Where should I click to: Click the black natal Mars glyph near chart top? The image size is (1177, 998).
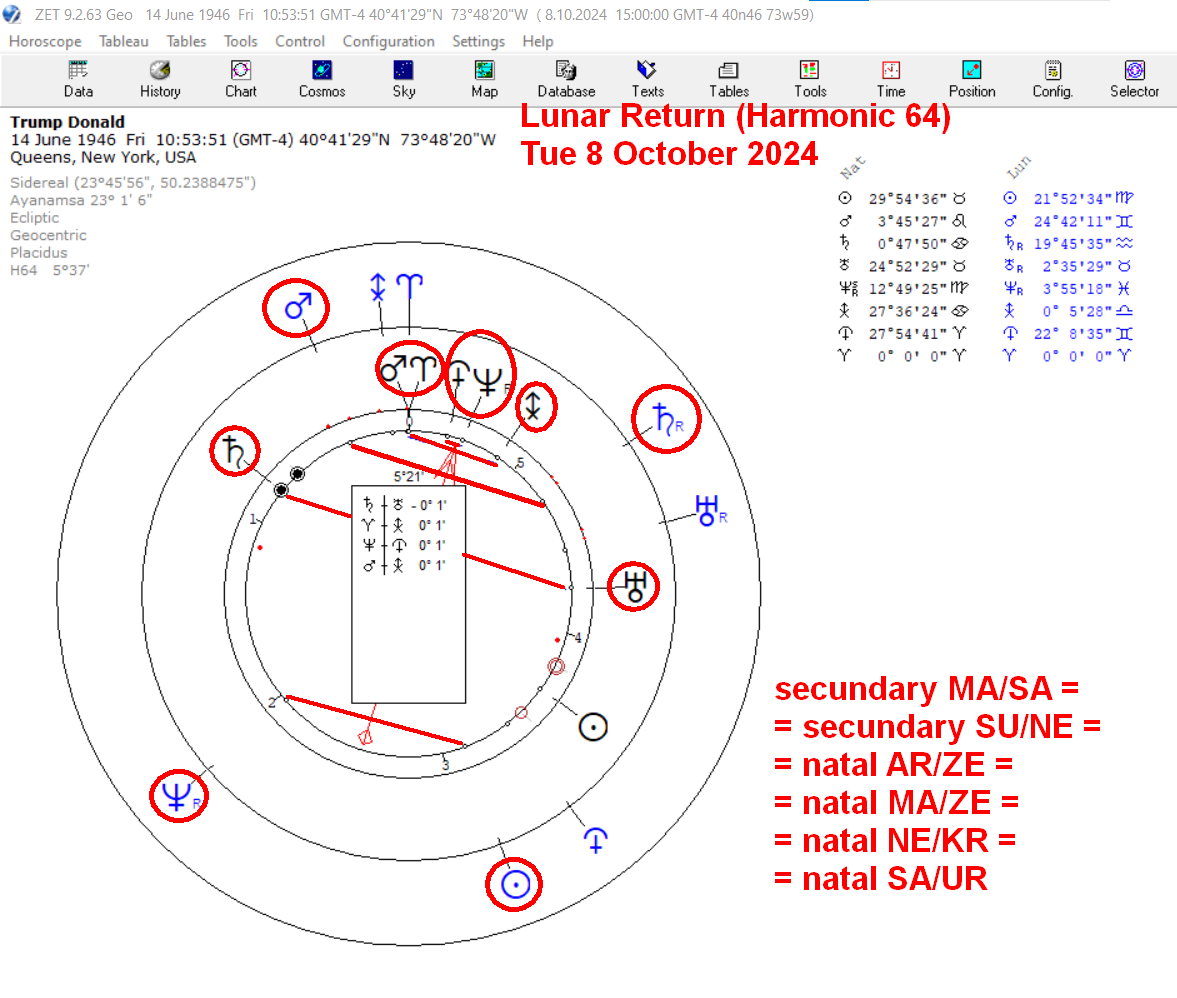[393, 369]
